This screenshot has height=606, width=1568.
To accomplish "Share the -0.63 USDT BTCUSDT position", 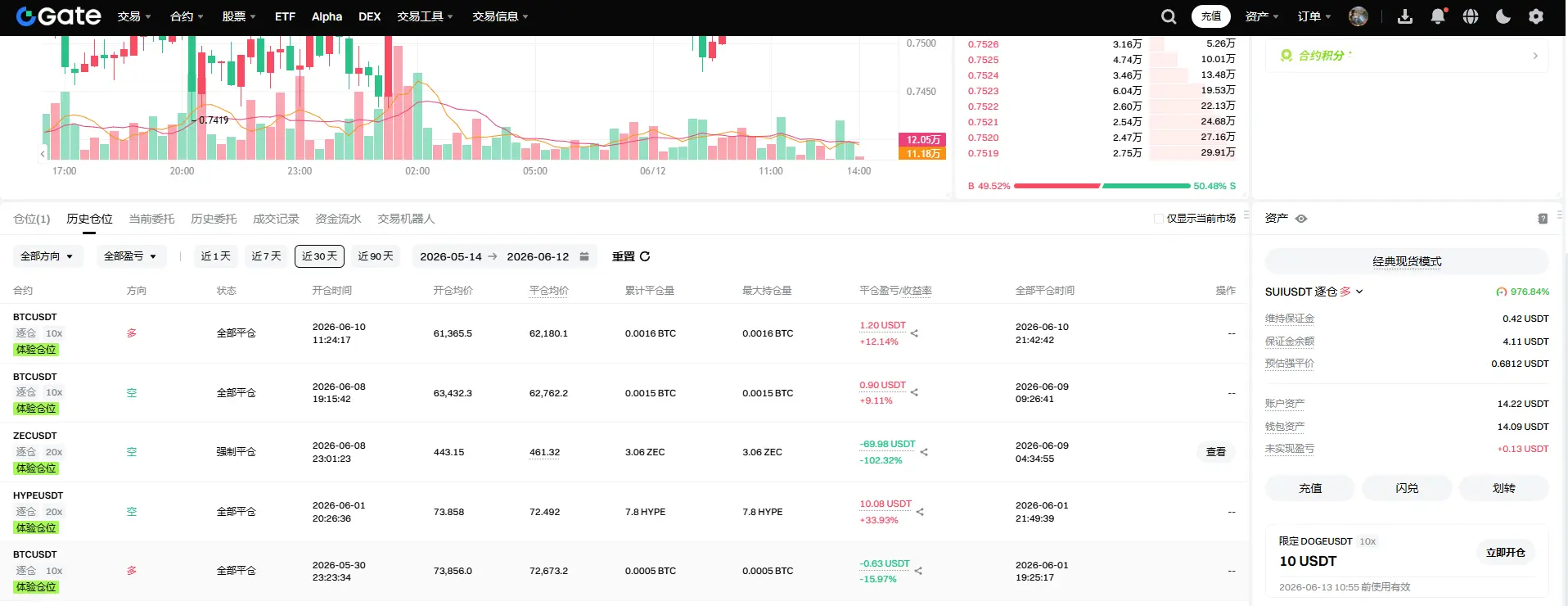I will (918, 571).
